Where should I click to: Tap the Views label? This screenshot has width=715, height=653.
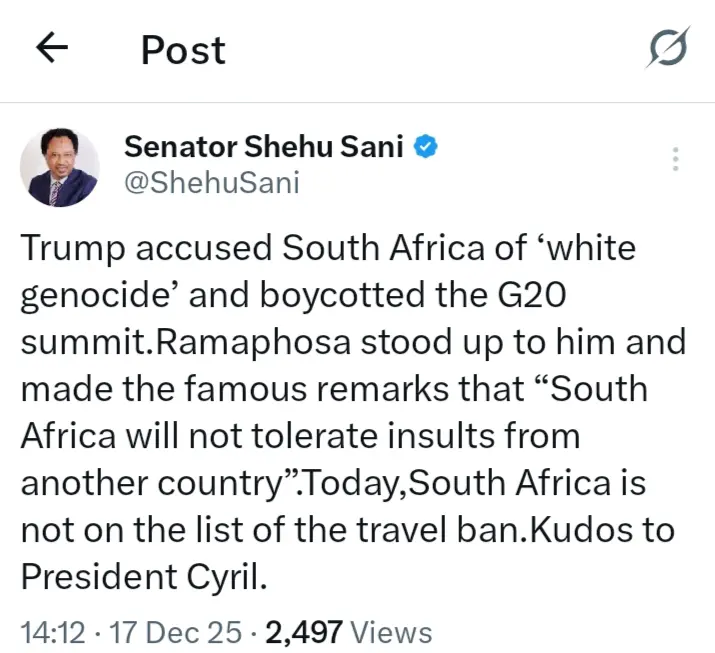(x=392, y=632)
